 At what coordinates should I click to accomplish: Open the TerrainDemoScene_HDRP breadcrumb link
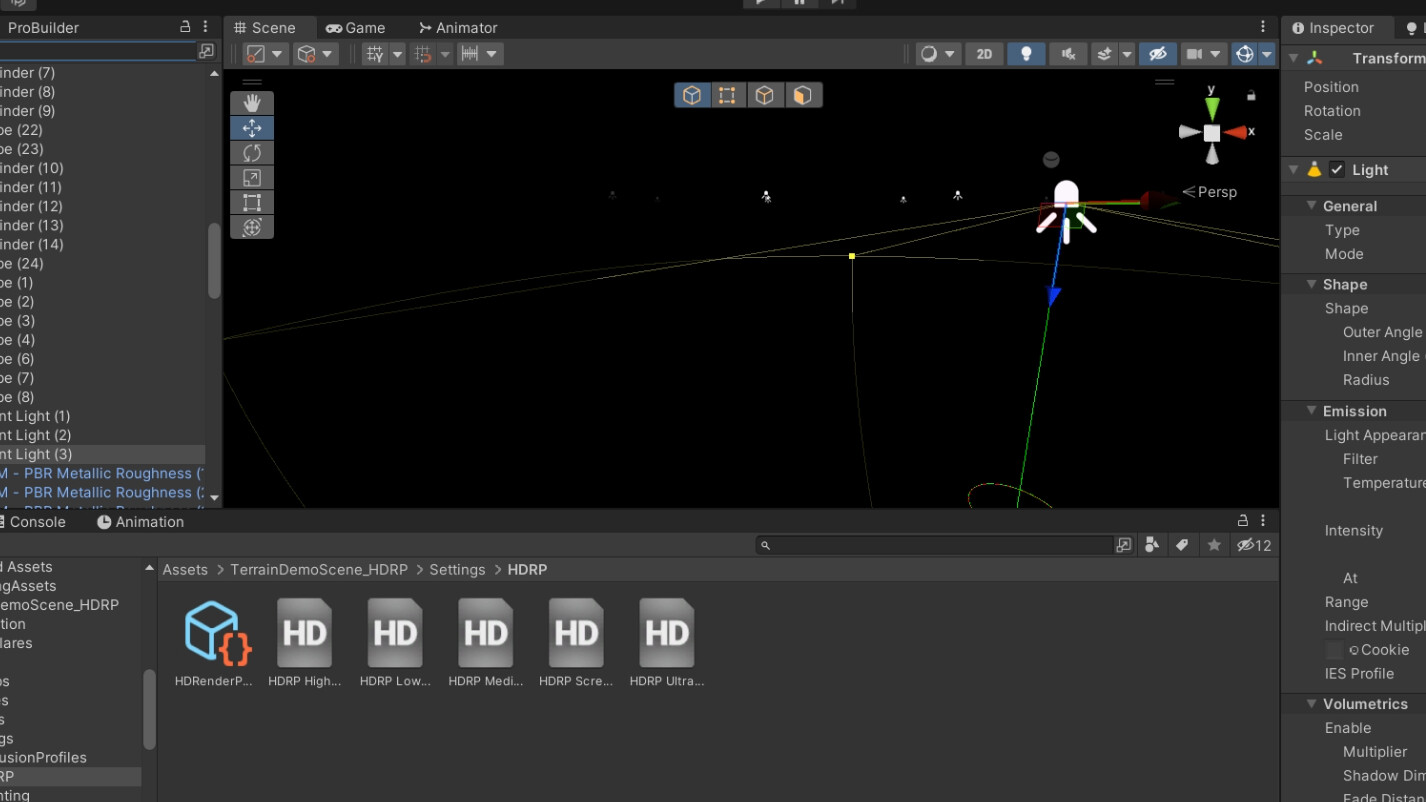click(318, 569)
